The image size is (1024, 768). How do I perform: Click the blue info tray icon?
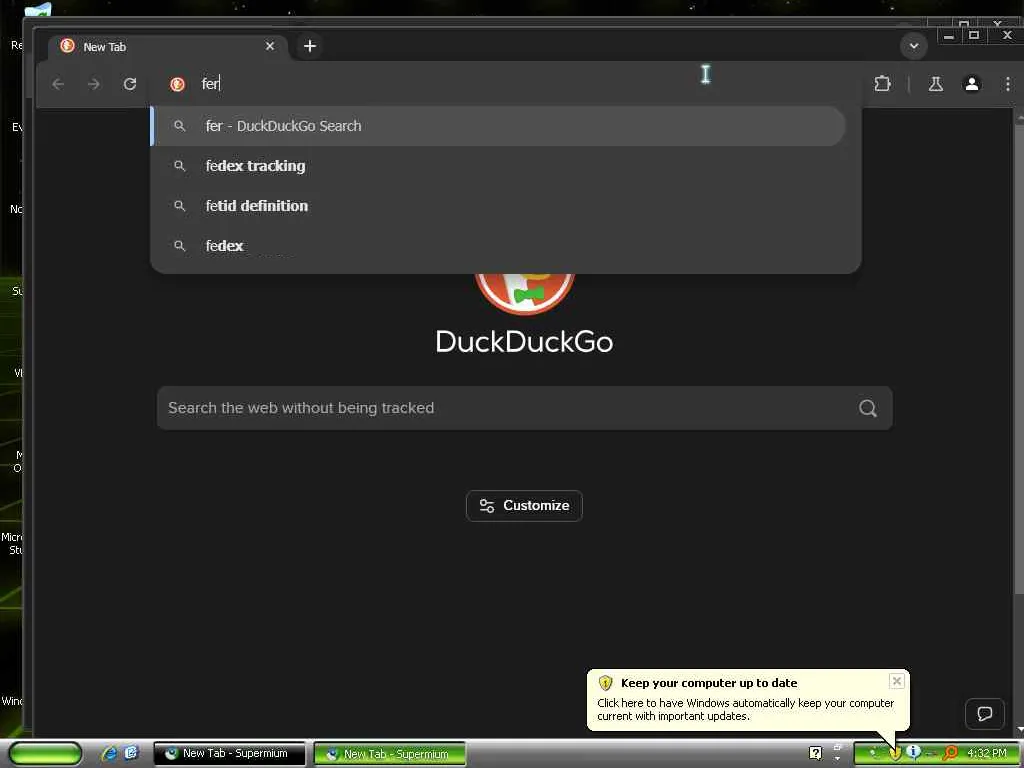pos(914,752)
